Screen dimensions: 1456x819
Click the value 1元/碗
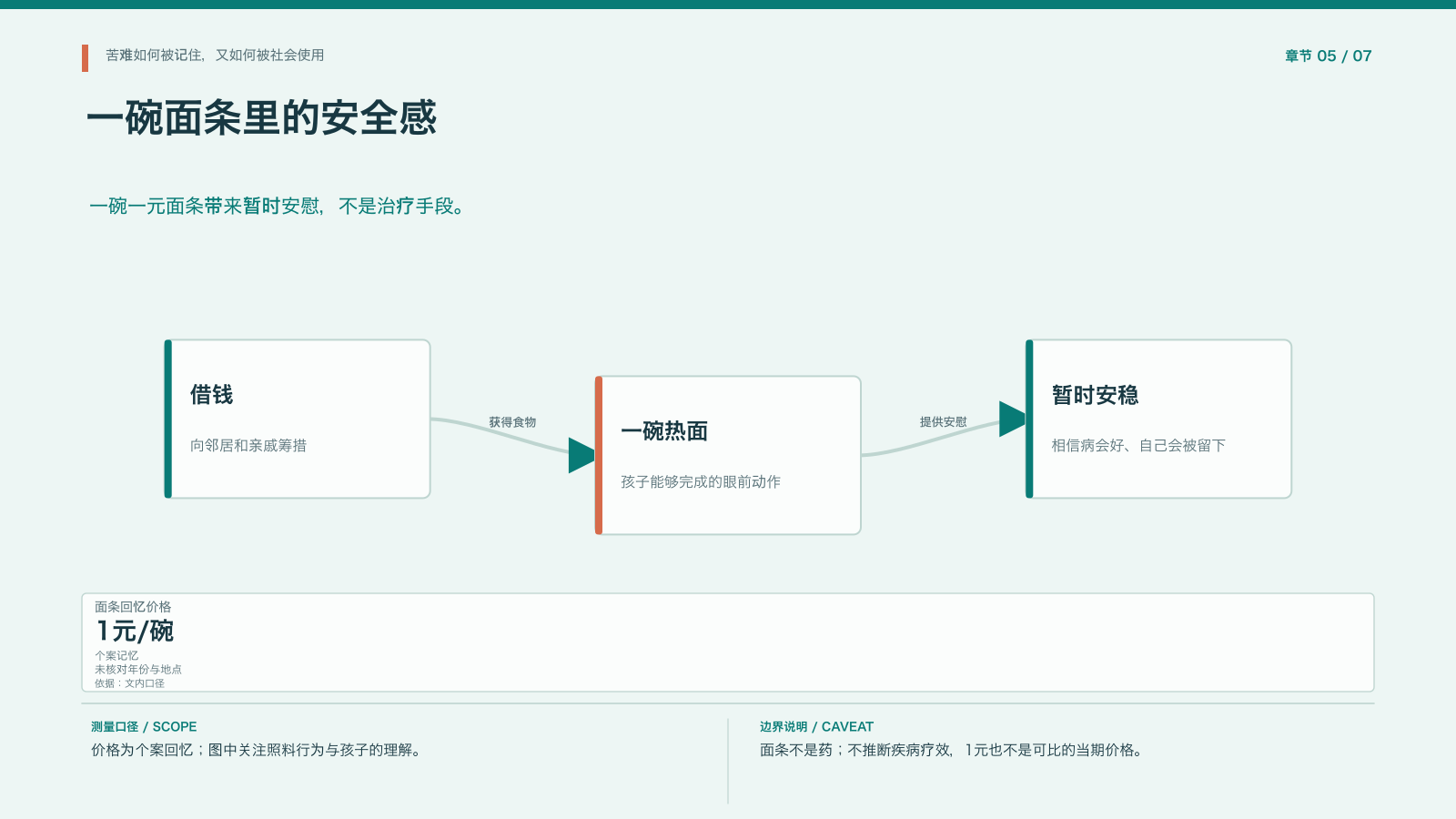tap(135, 631)
